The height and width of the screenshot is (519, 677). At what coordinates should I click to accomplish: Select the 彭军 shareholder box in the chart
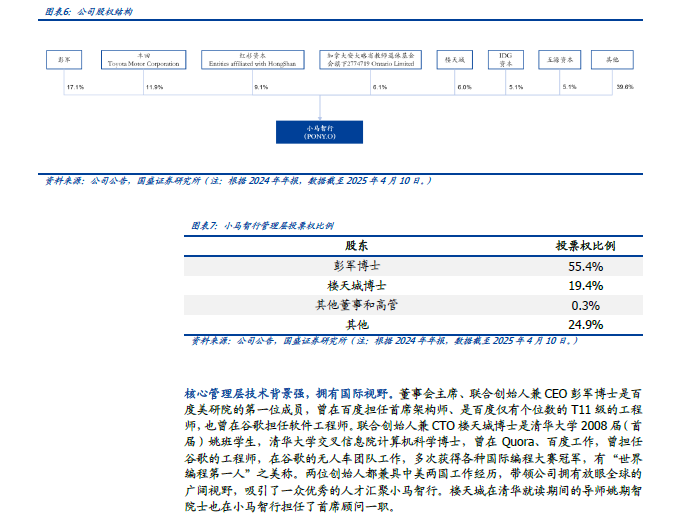point(64,60)
